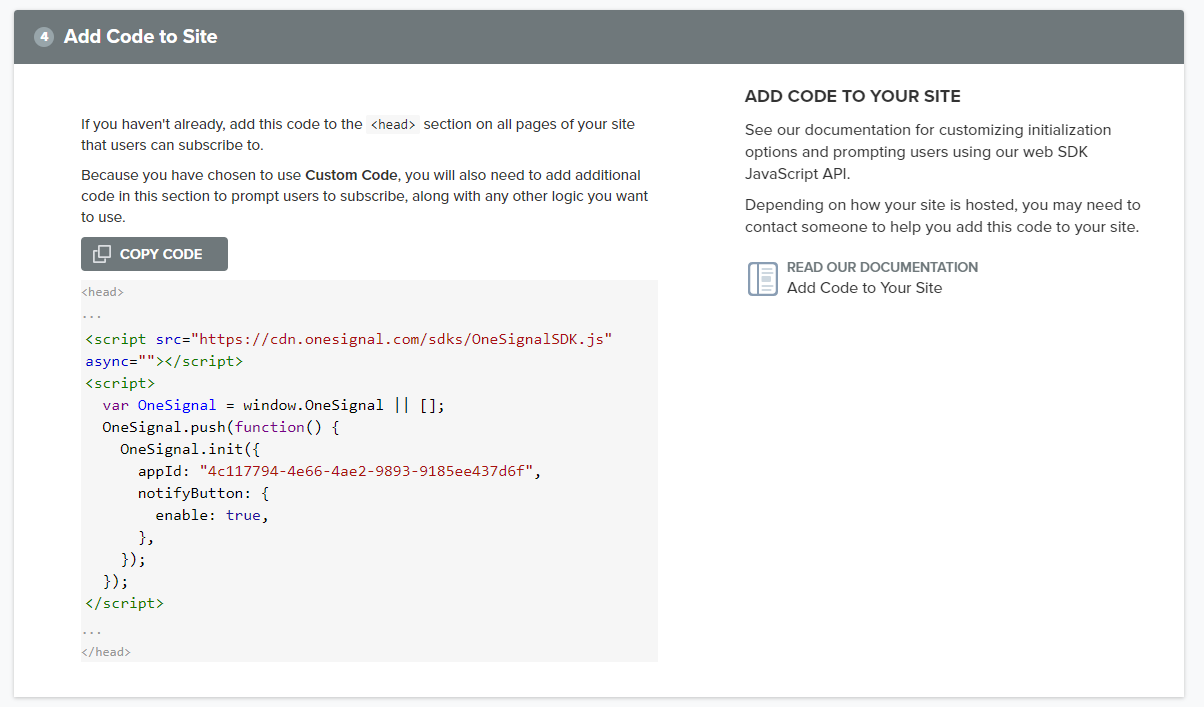Click the 'READ OUR DOCUMENTATION' label
This screenshot has width=1204, height=707.
pos(882,267)
